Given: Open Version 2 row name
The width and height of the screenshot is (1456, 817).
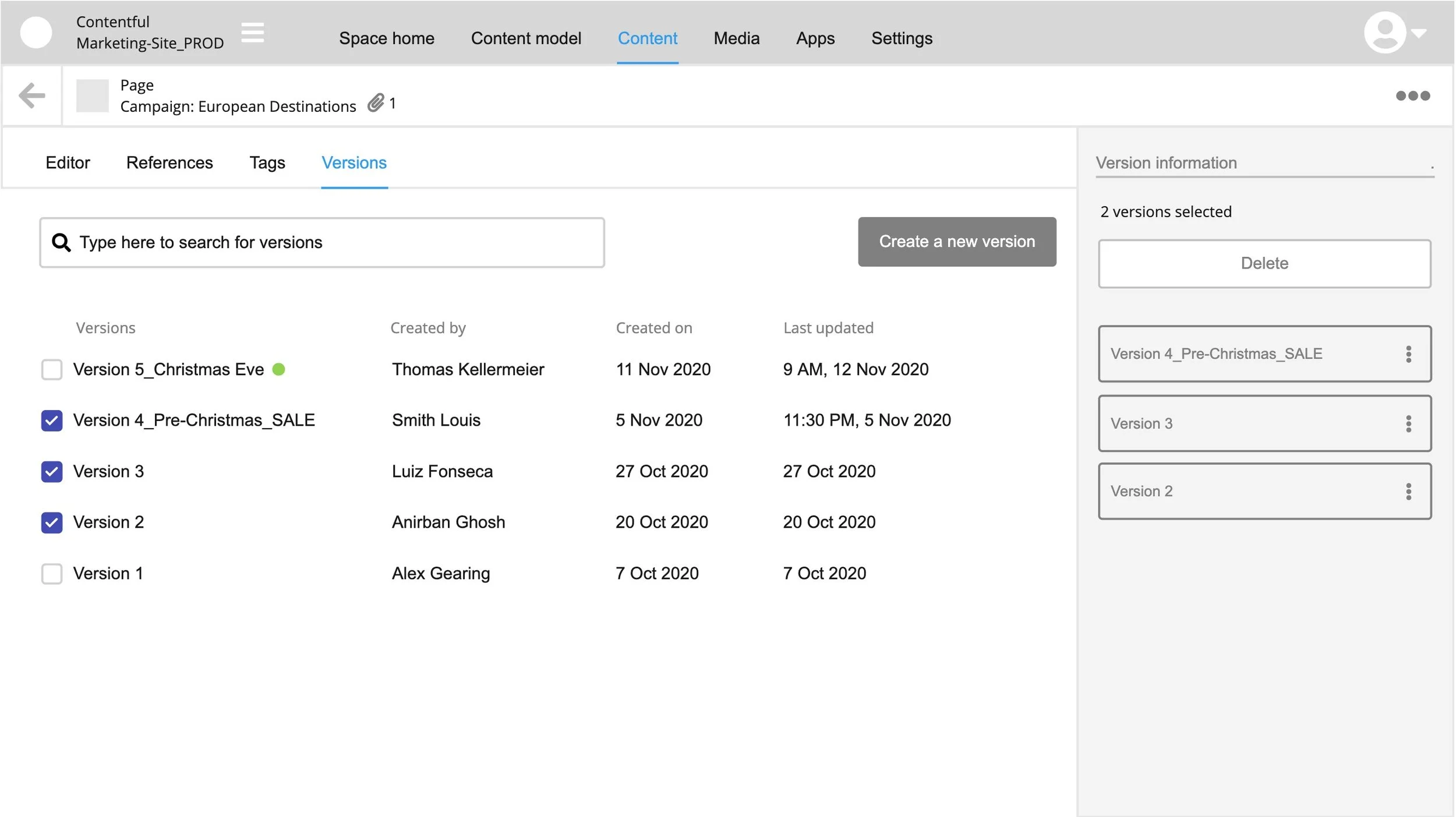Looking at the screenshot, I should point(108,522).
